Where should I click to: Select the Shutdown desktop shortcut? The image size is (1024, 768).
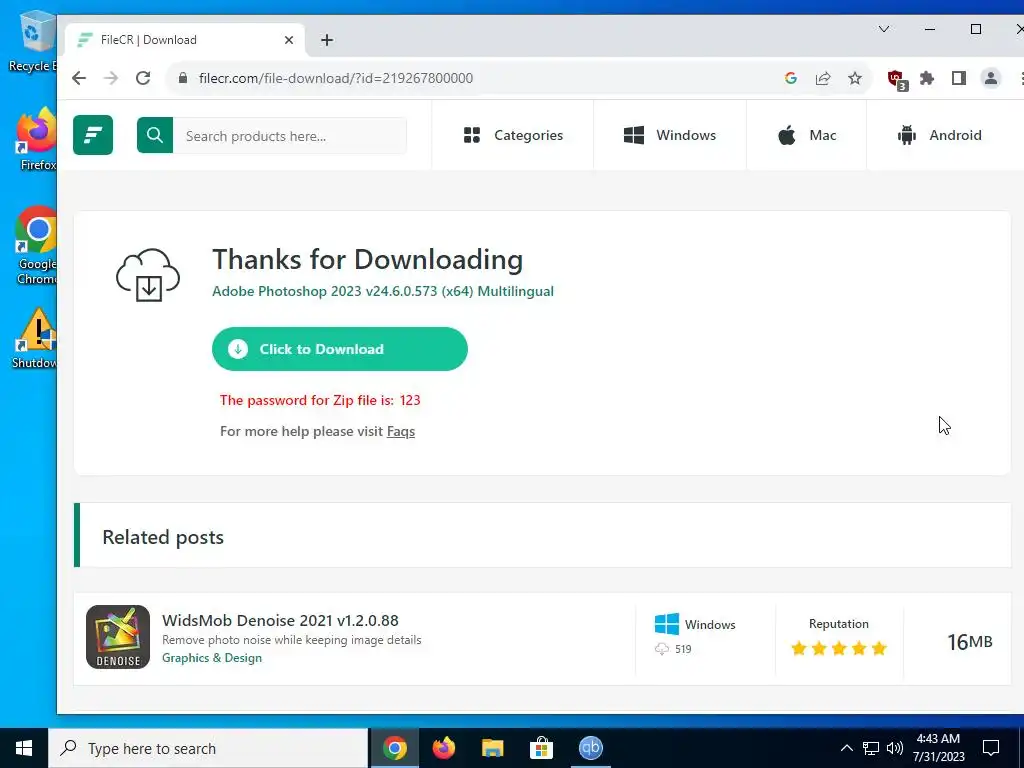pyautogui.click(x=37, y=338)
